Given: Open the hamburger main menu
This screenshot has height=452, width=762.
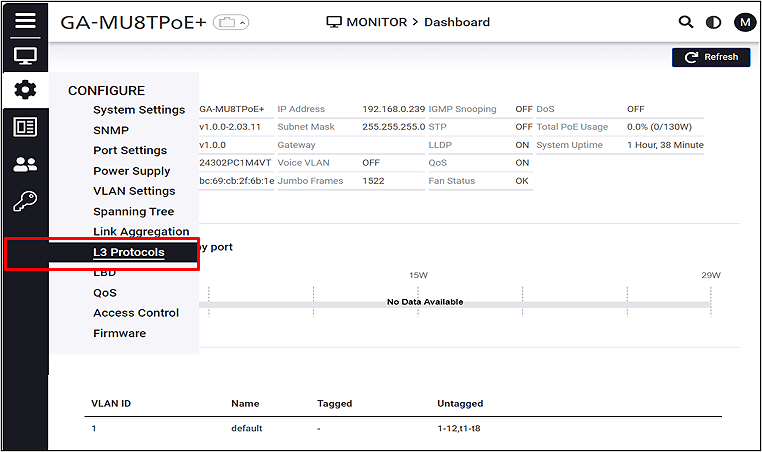Looking at the screenshot, I should coord(25,21).
